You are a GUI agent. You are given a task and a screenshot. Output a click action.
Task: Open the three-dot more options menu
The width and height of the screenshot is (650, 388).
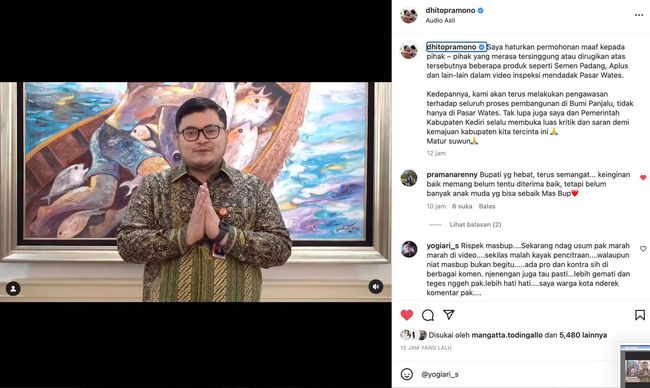tap(638, 15)
